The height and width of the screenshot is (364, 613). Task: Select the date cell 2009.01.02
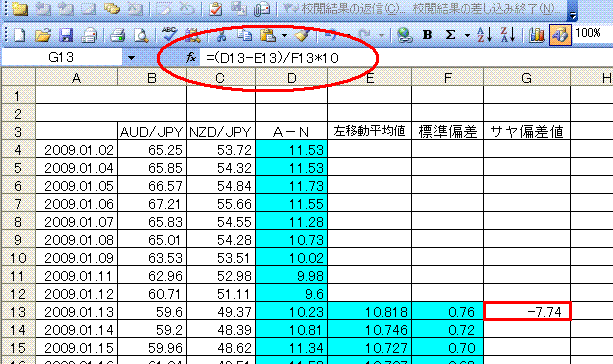pos(77,150)
